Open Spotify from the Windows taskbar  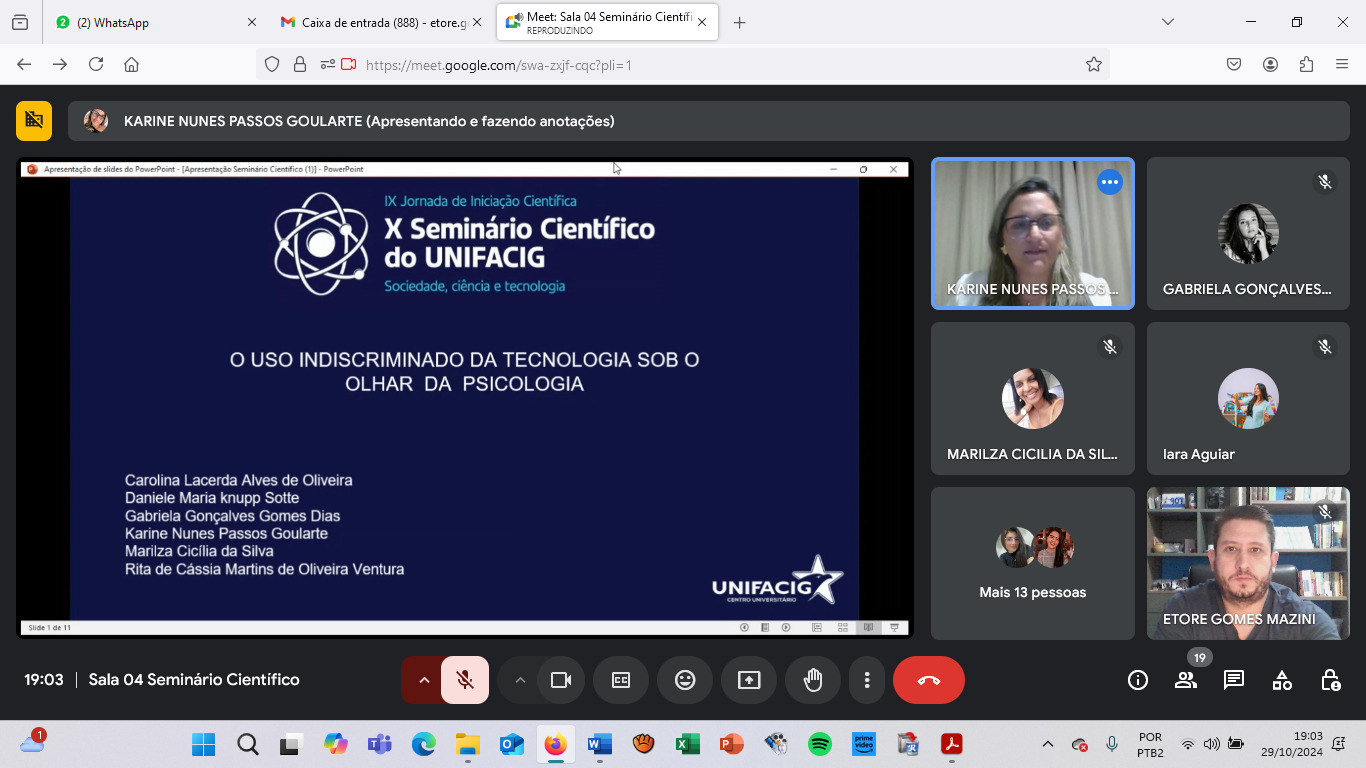820,744
